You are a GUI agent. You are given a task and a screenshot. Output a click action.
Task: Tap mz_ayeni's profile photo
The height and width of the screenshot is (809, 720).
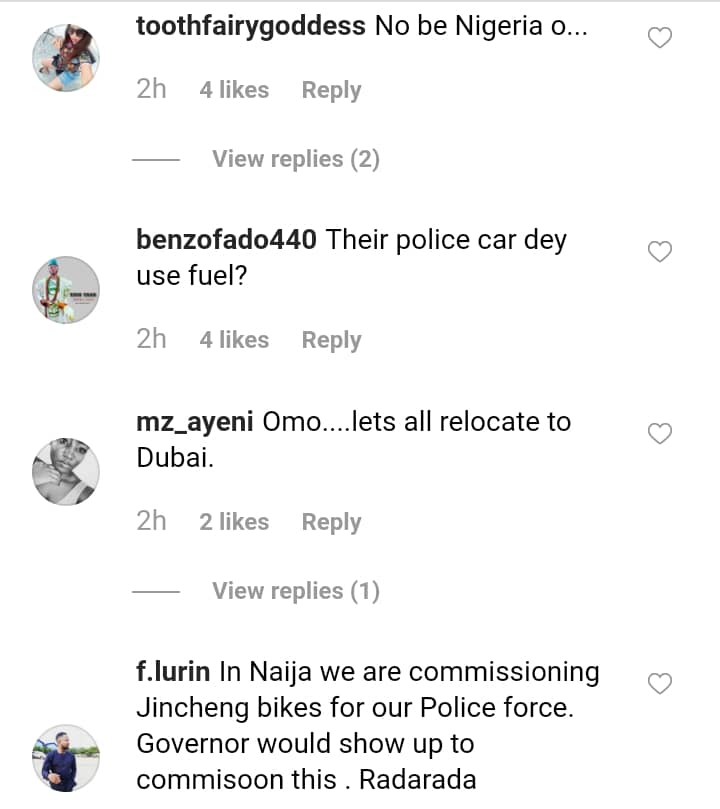(x=66, y=471)
